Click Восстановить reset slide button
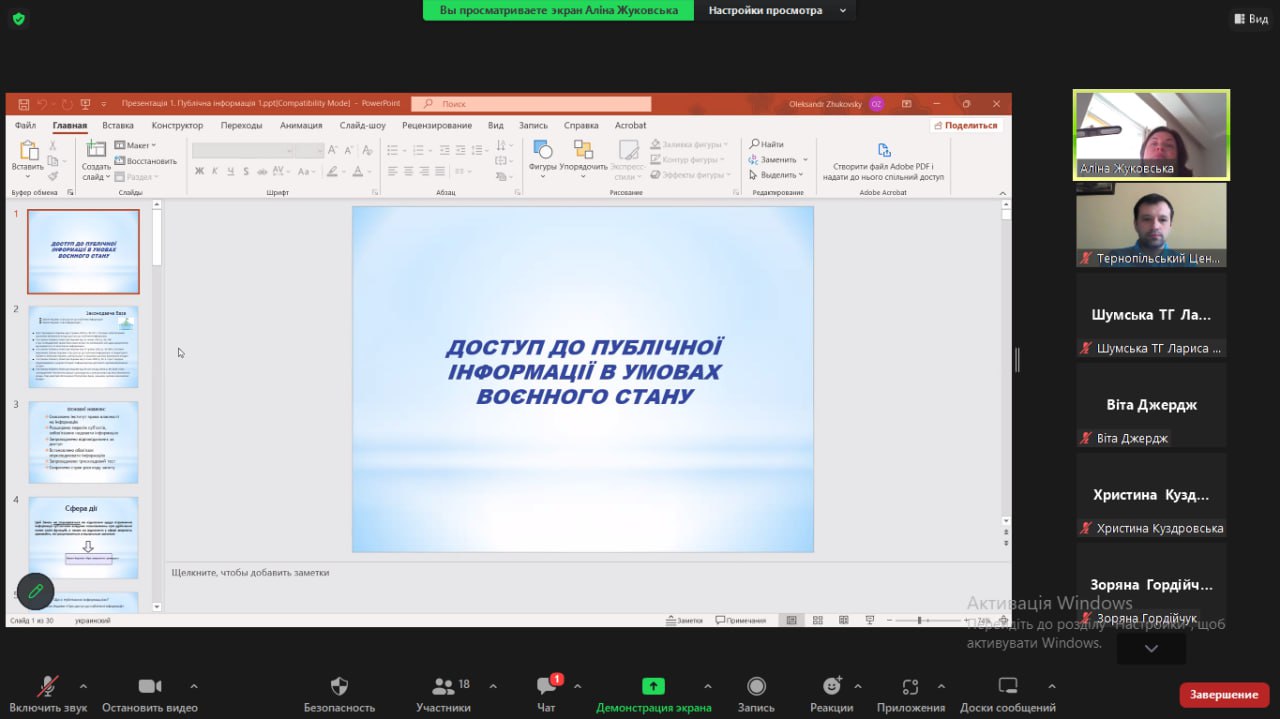 coord(145,161)
